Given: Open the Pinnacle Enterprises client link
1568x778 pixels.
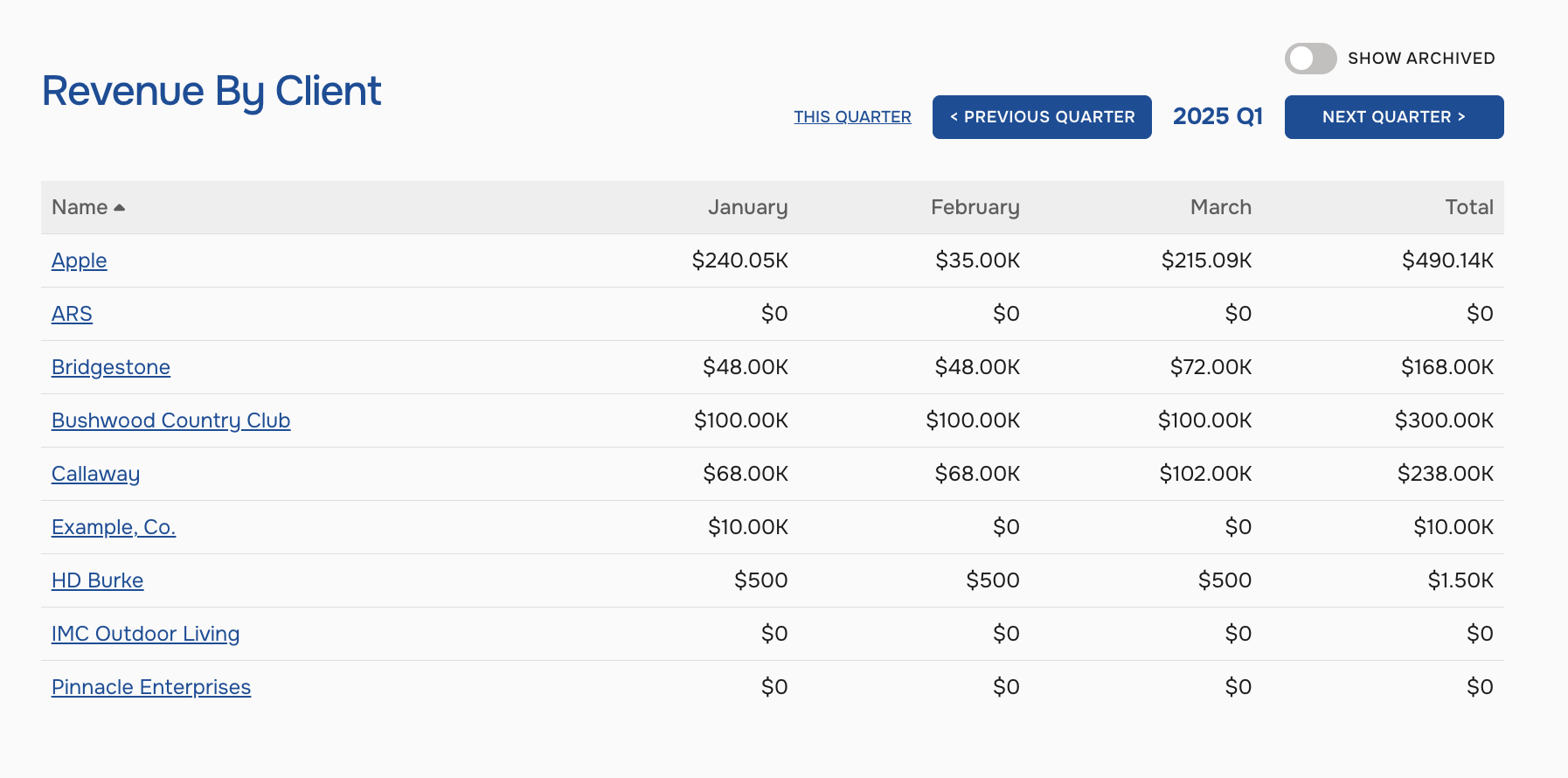Looking at the screenshot, I should point(151,687).
